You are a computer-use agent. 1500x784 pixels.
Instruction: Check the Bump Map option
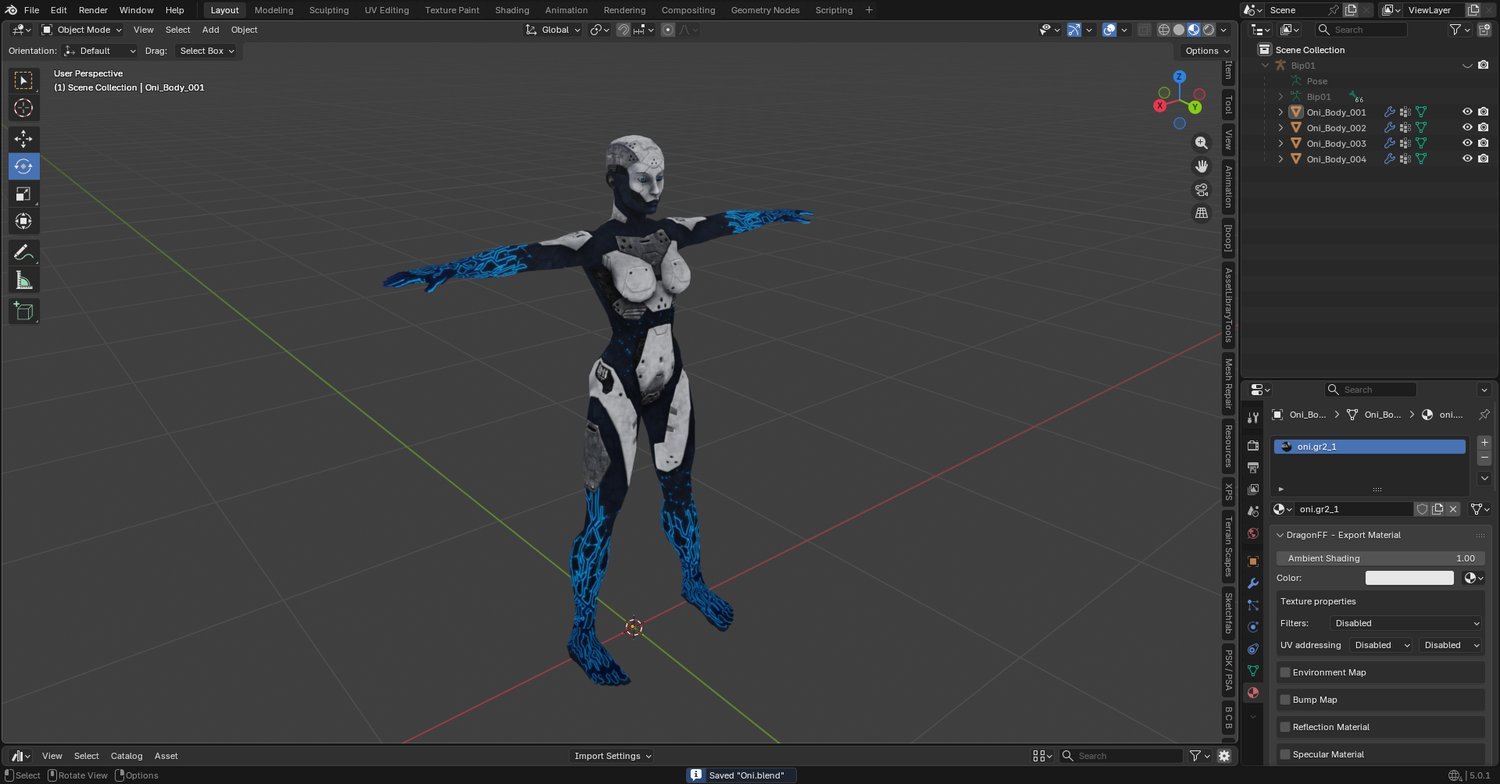click(x=1286, y=700)
